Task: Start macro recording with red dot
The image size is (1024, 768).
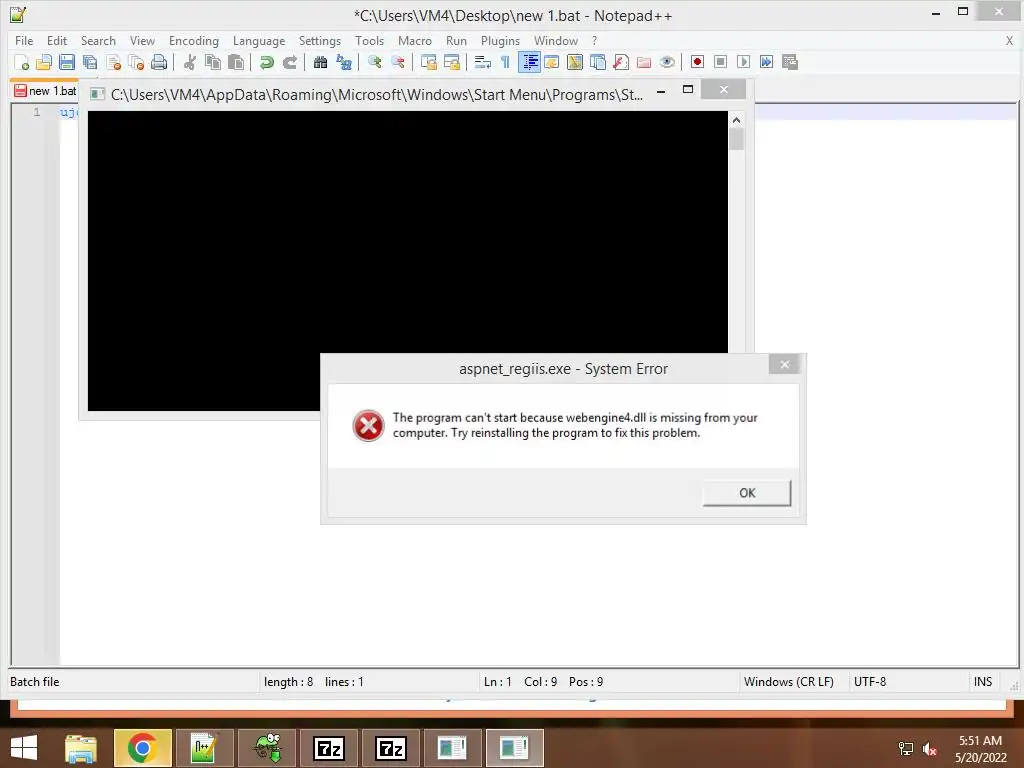Action: pyautogui.click(x=697, y=62)
